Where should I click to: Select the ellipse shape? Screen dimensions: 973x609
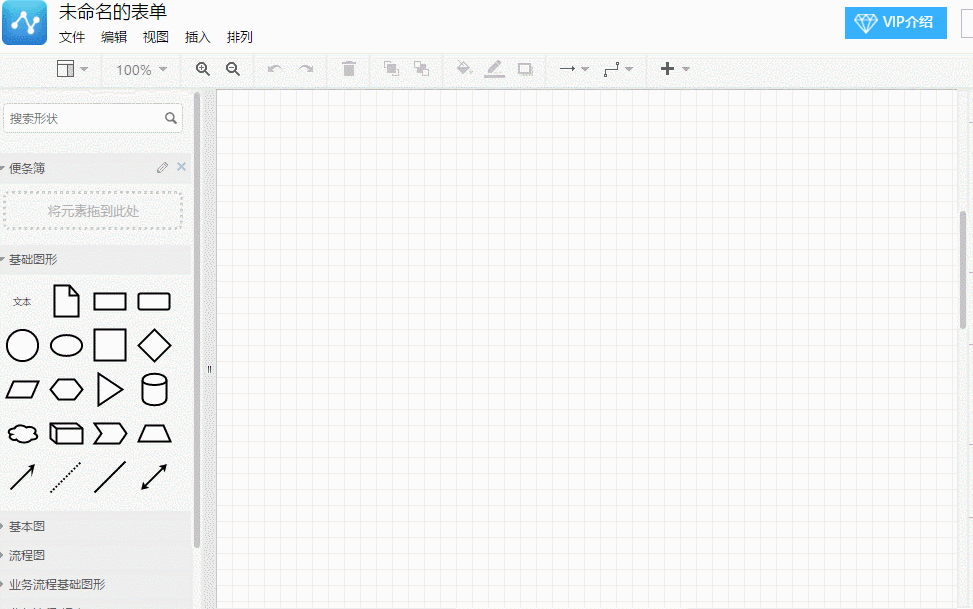point(66,346)
